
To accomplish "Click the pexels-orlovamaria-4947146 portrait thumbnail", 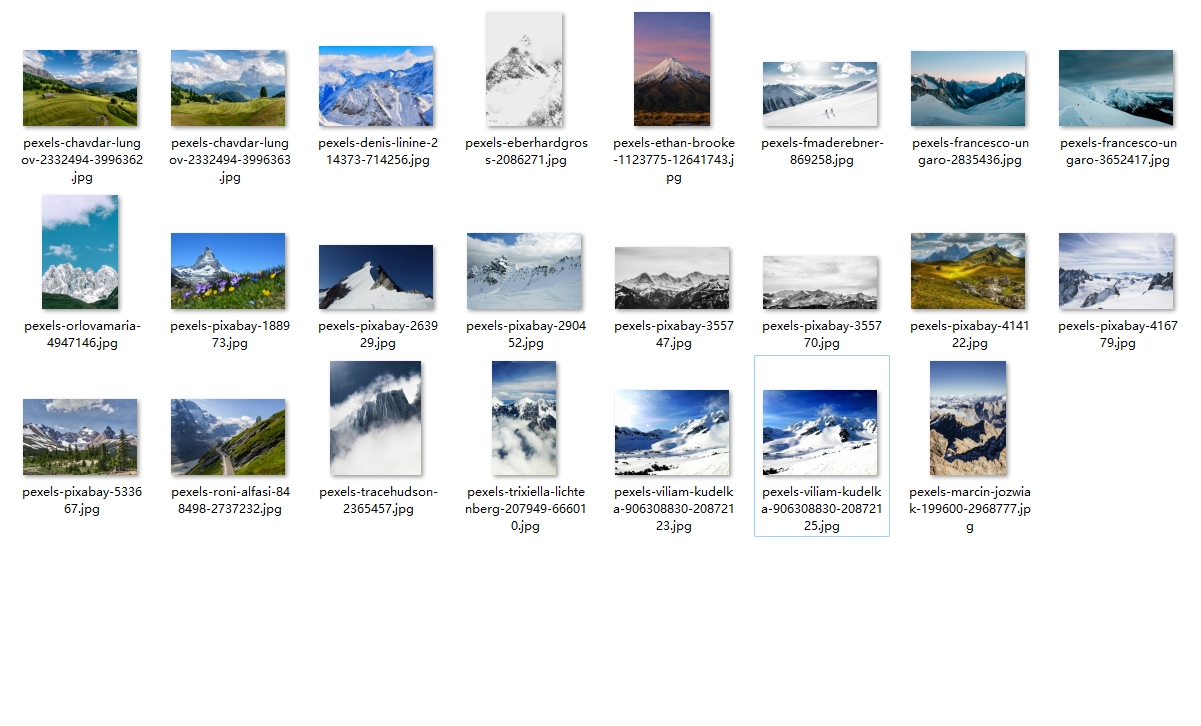I will (x=80, y=252).
